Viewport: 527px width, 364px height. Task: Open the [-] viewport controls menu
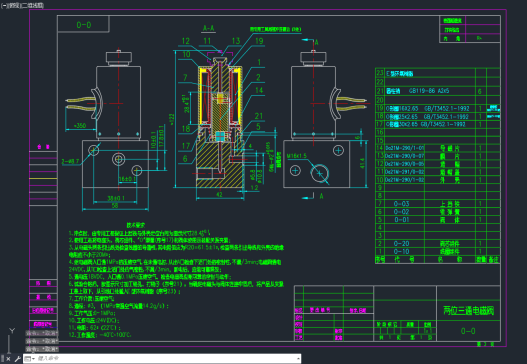pos(4,5)
